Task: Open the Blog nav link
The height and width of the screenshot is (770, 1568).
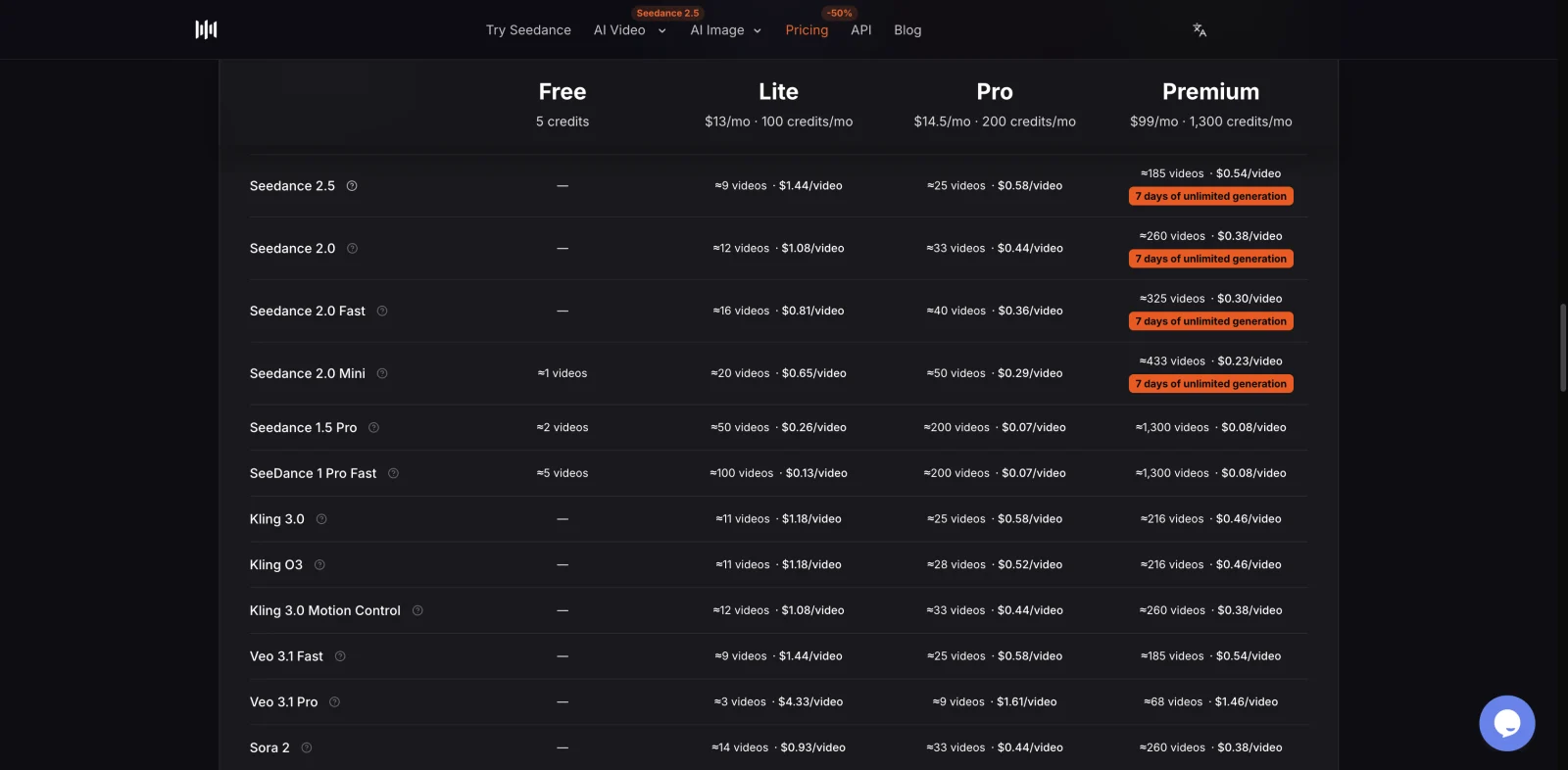Action: click(x=907, y=30)
